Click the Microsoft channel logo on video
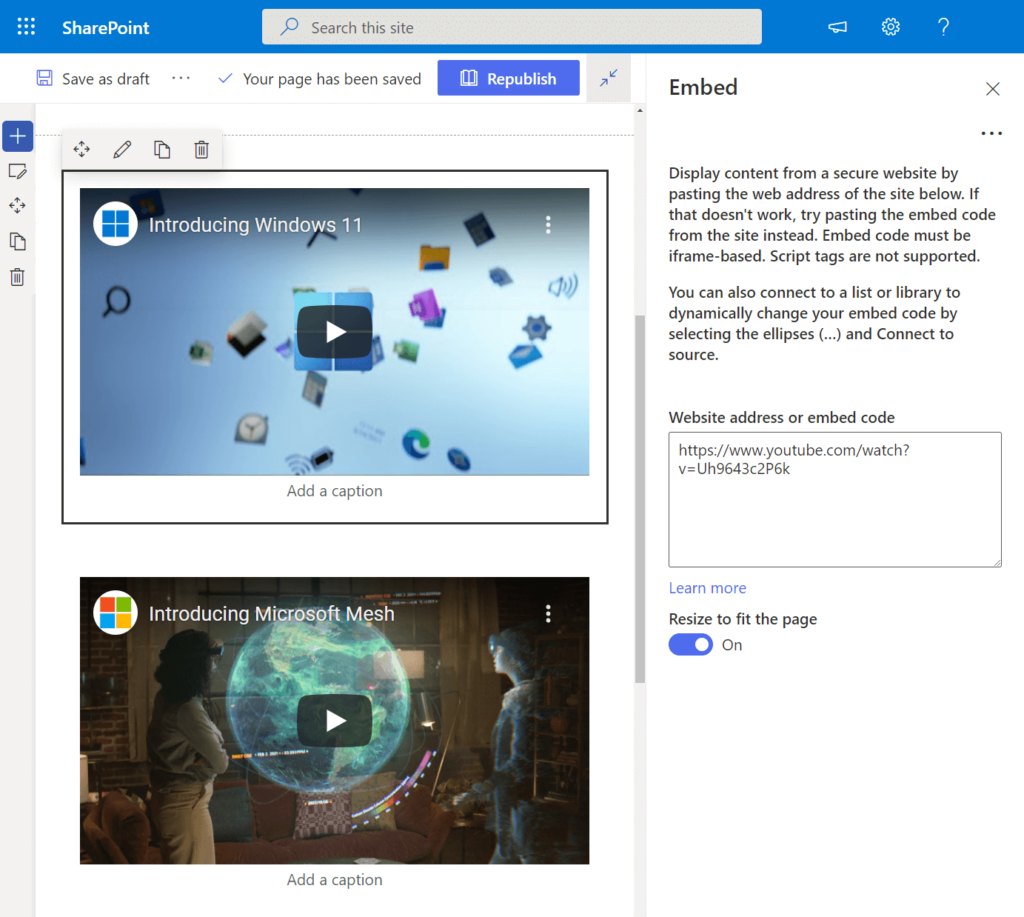This screenshot has height=917, width=1024. (116, 613)
